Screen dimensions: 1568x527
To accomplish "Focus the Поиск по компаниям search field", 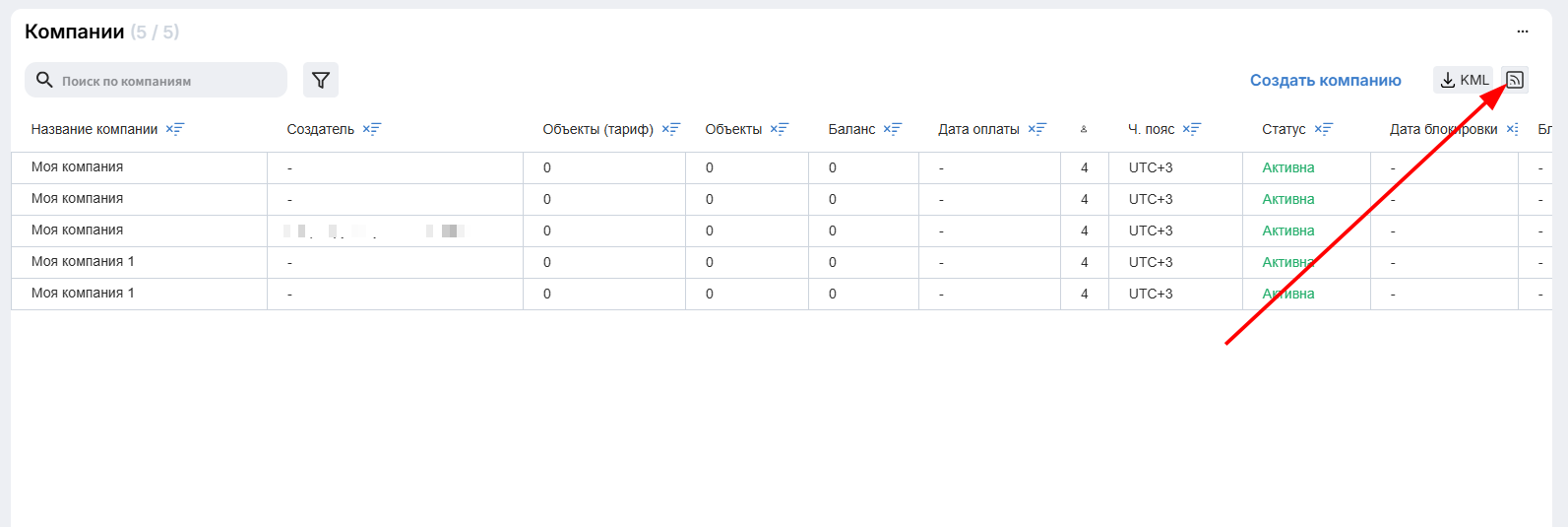I will click(156, 80).
